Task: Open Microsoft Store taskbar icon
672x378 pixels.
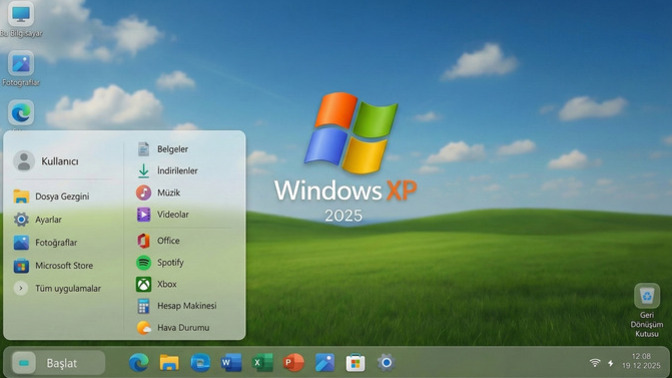Action: point(355,363)
